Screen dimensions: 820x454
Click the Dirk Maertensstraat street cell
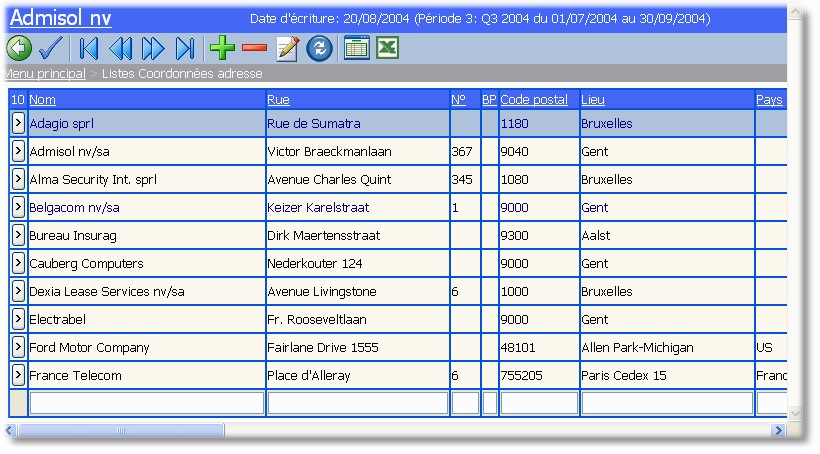click(x=358, y=235)
